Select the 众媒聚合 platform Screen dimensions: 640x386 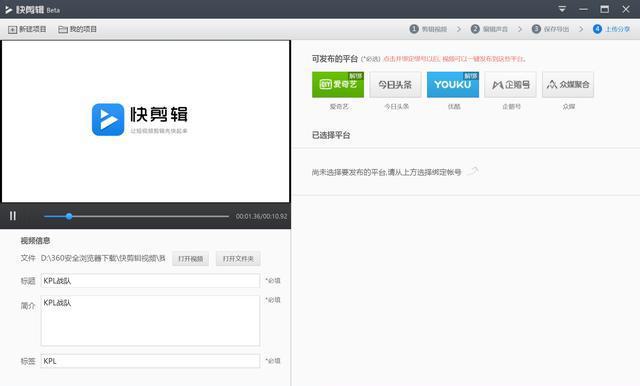[568, 84]
